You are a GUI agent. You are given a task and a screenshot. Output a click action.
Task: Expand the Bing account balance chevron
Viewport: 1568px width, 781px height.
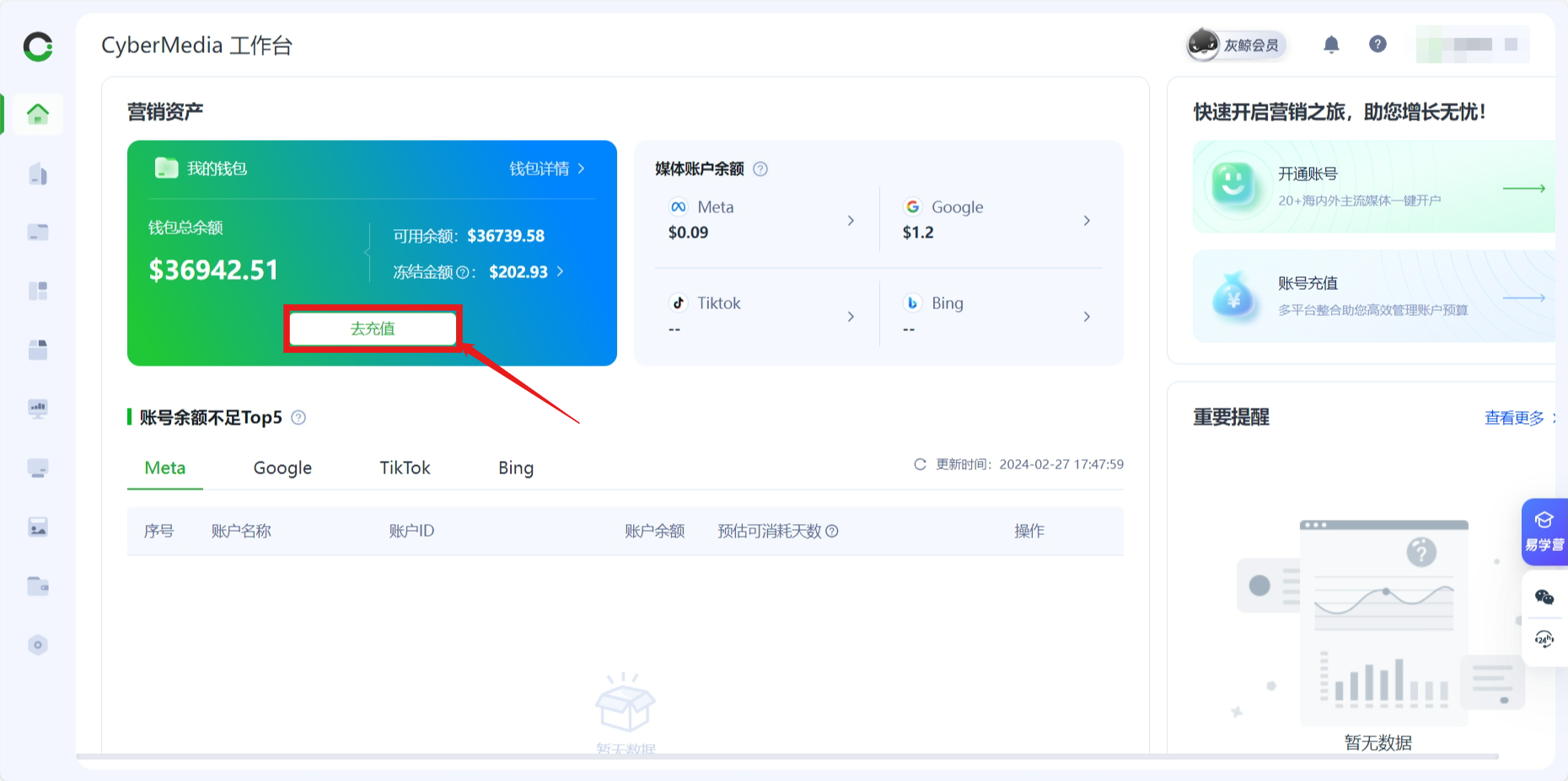point(1087,317)
